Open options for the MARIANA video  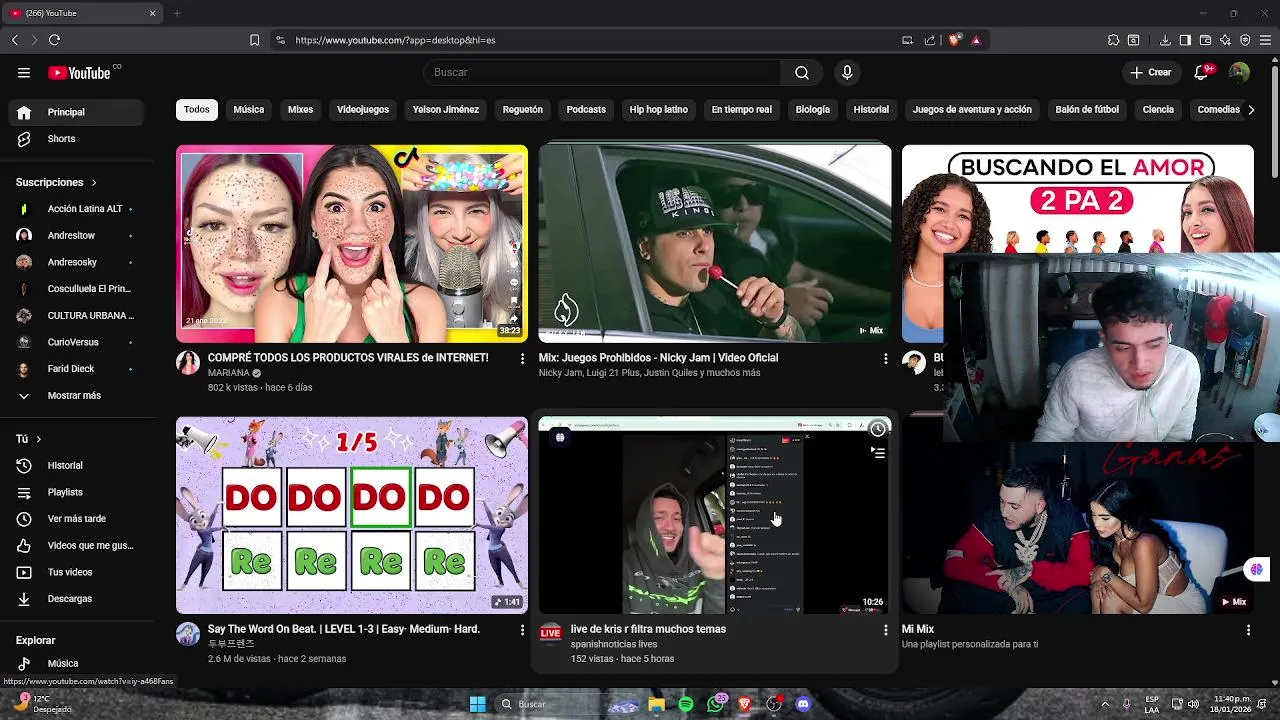click(522, 358)
